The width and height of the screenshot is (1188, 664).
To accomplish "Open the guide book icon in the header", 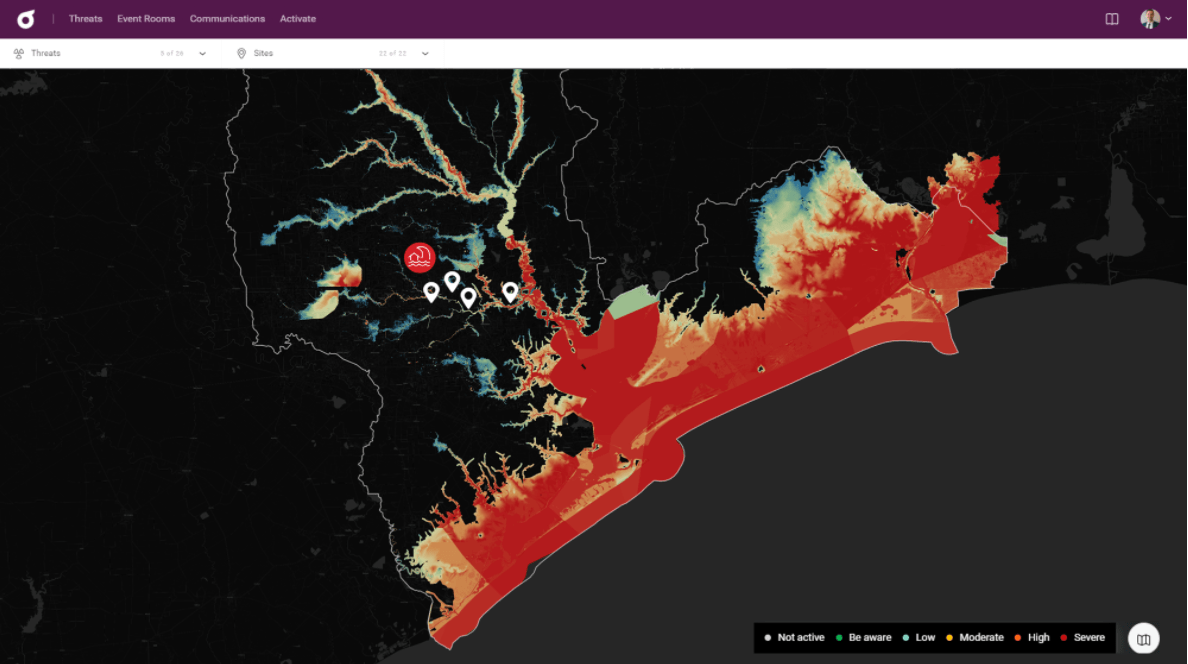I will point(1111,19).
